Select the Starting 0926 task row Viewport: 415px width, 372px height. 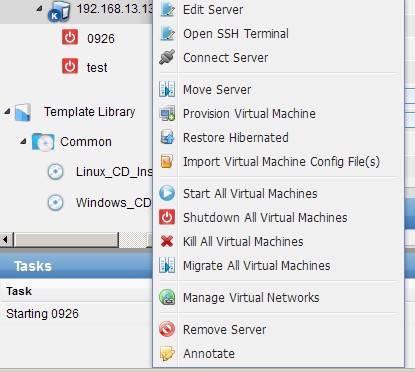click(76, 314)
